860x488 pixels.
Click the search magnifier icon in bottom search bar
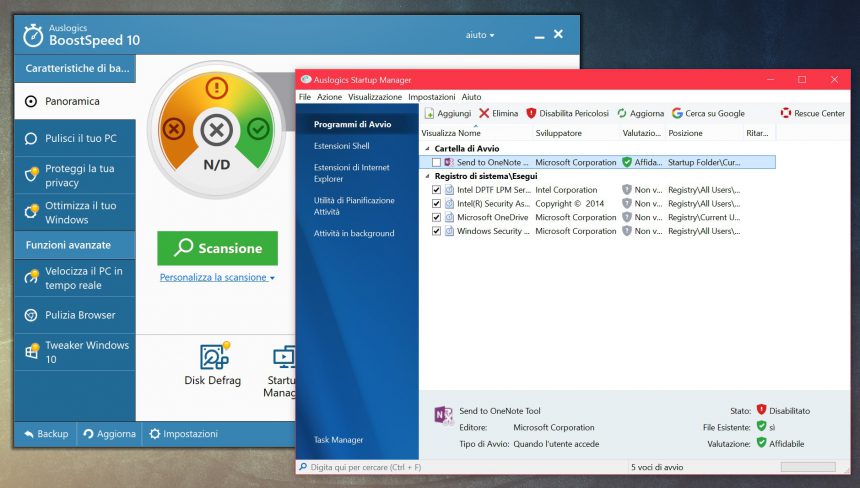[303, 467]
